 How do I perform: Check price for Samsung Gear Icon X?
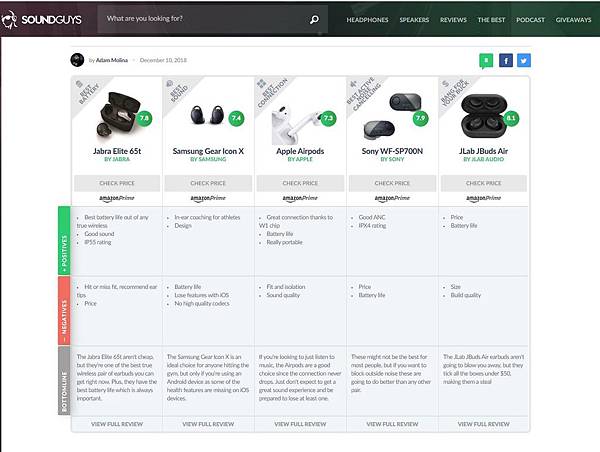(x=208, y=183)
